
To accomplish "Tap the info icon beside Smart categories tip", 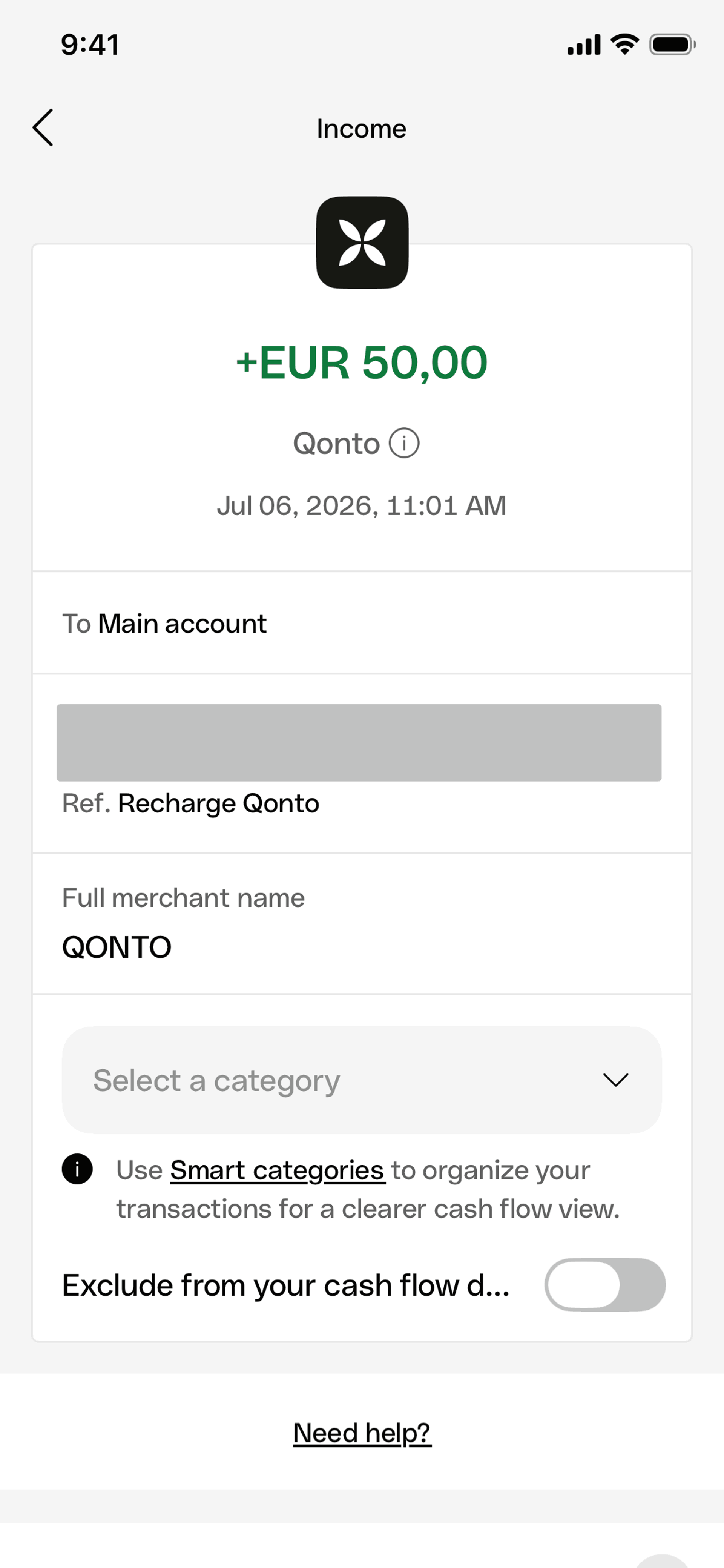I will pyautogui.click(x=77, y=1169).
